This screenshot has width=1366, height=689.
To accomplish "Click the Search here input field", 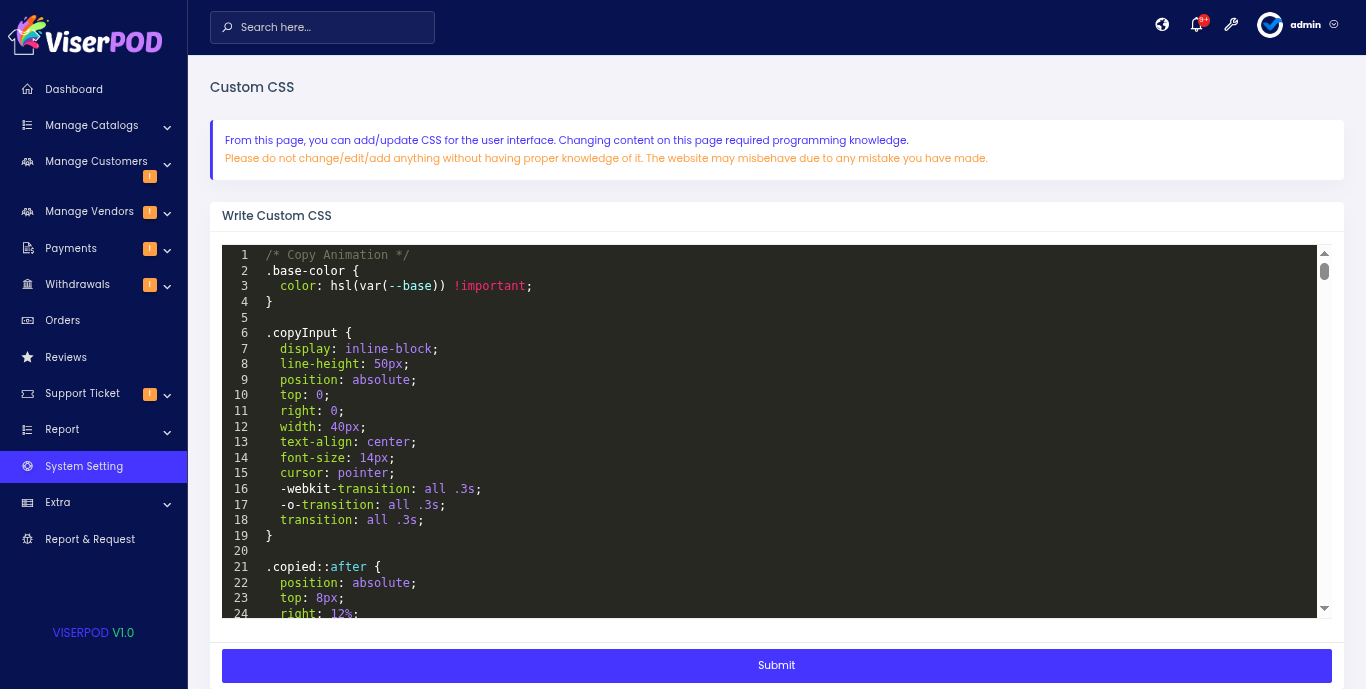I will [x=322, y=27].
